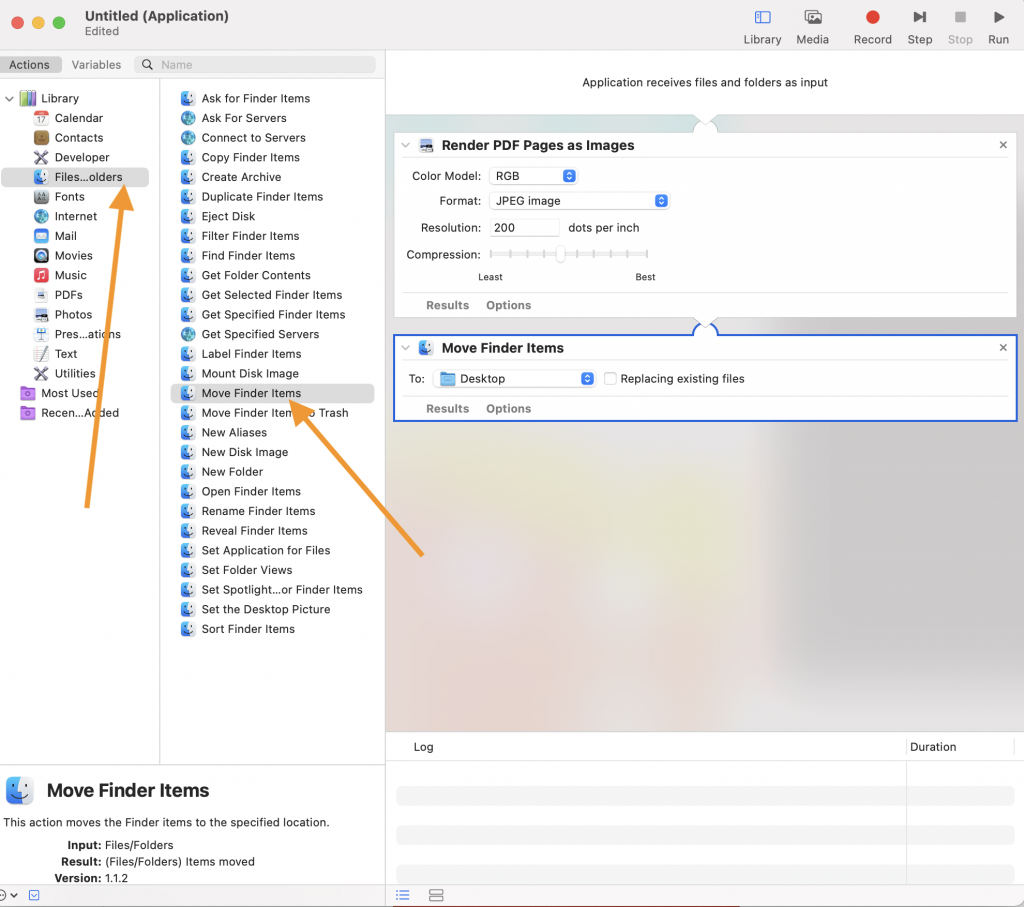Select Reveal Finder Items action
1024x907 pixels.
click(254, 531)
